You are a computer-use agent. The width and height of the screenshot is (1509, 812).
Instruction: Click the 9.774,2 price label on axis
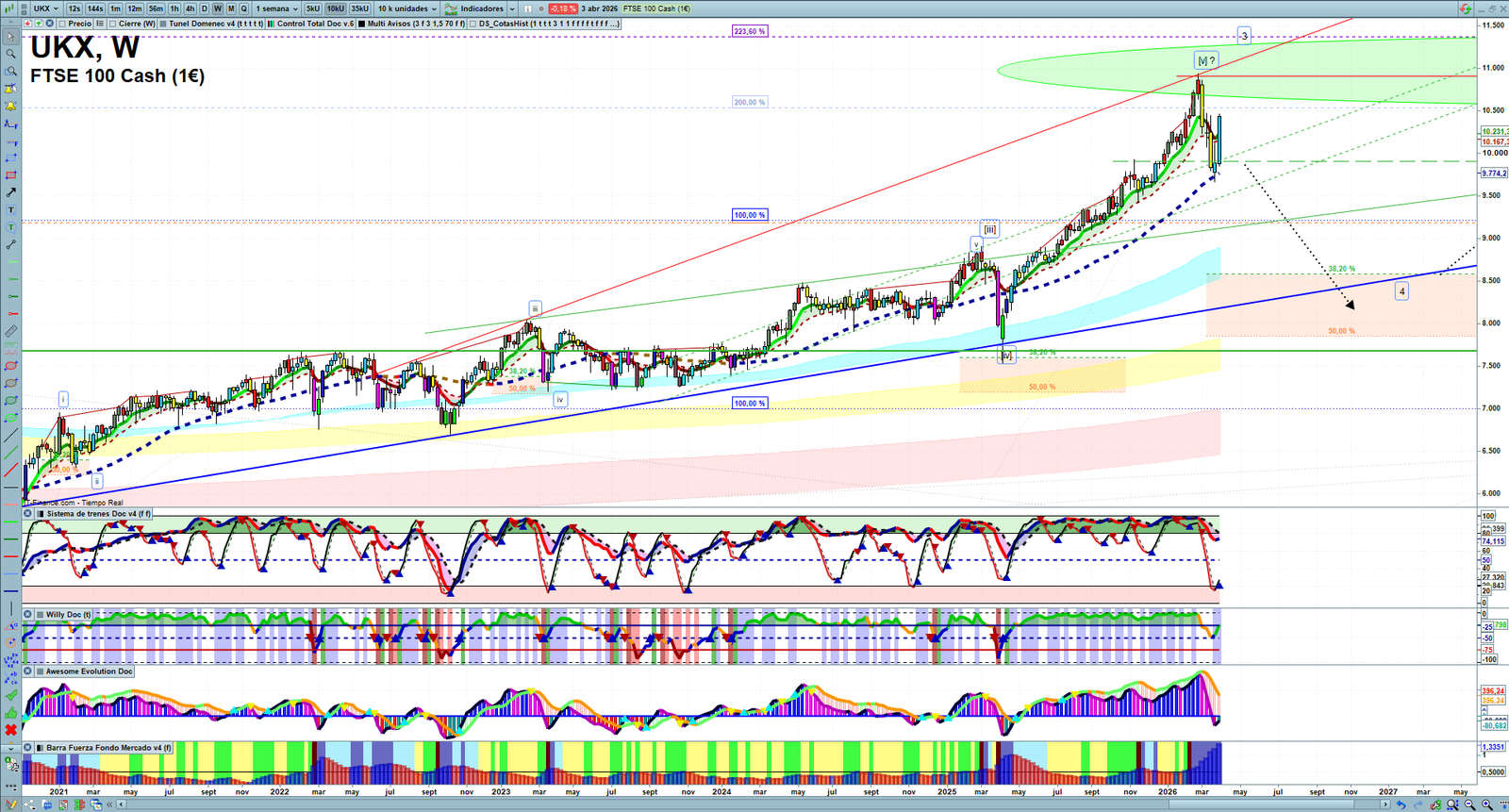1494,174
